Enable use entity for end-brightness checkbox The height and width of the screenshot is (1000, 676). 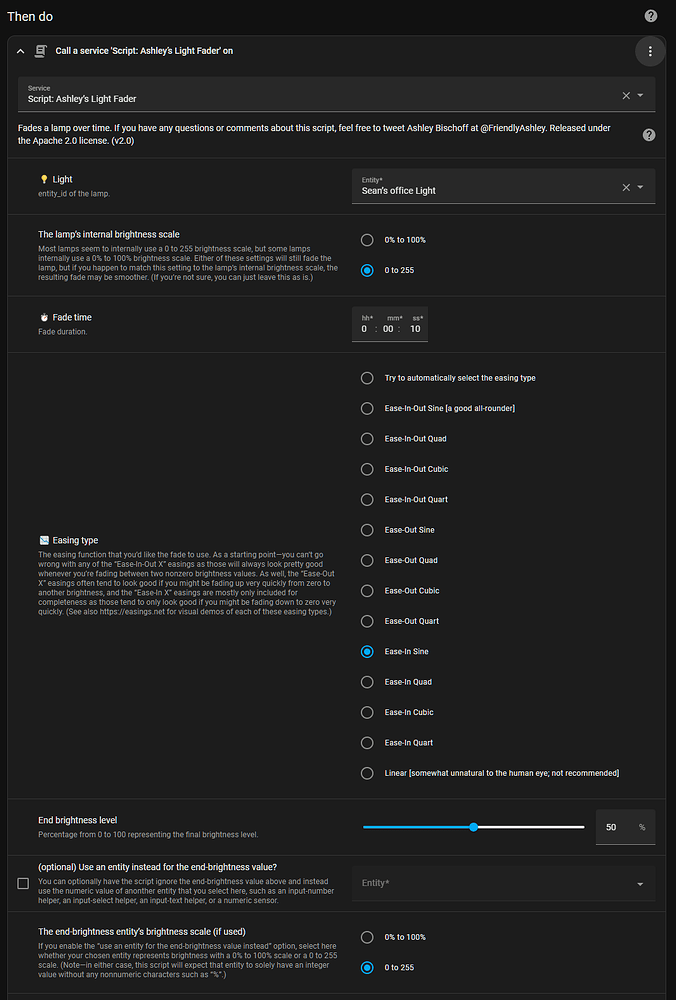pos(23,883)
